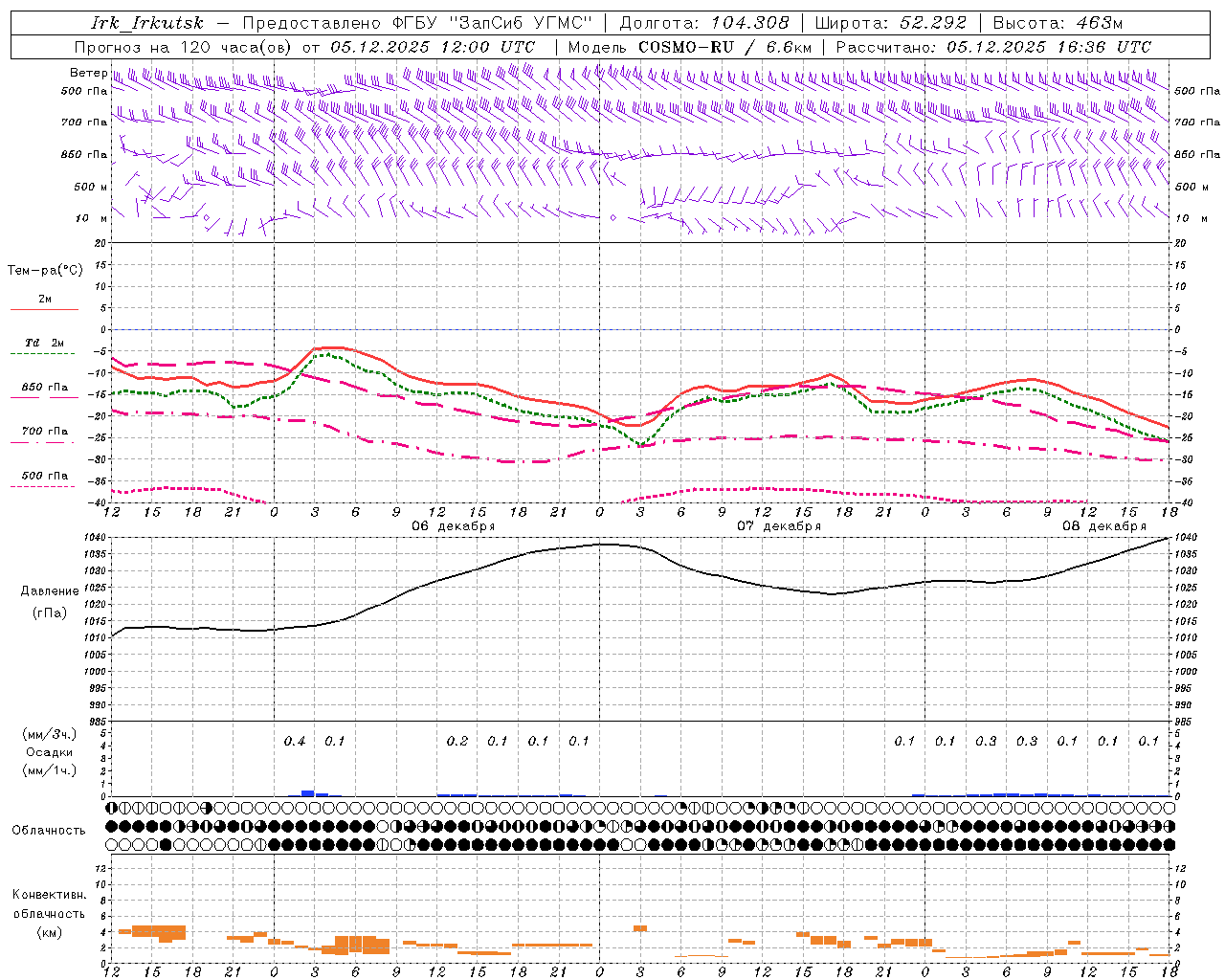
Task: Click the "Конвективн." convective cloud label
Action: point(50,895)
